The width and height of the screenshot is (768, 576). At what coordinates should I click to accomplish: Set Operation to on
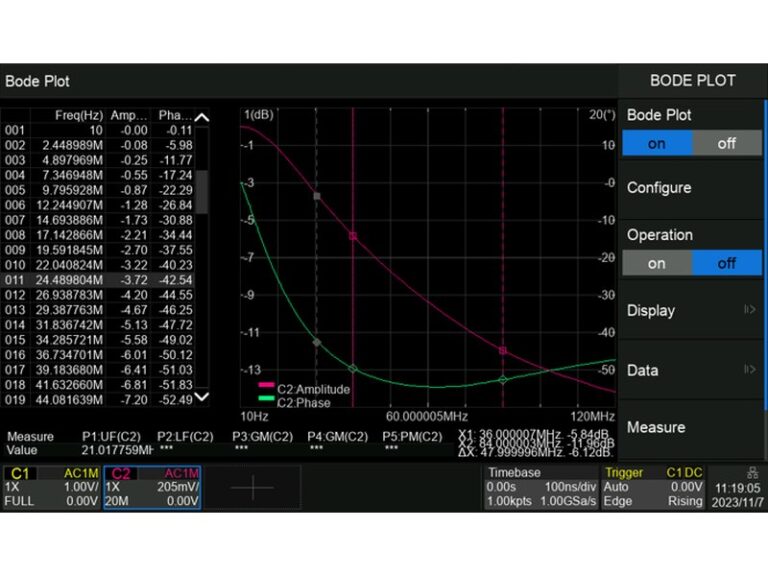click(657, 263)
